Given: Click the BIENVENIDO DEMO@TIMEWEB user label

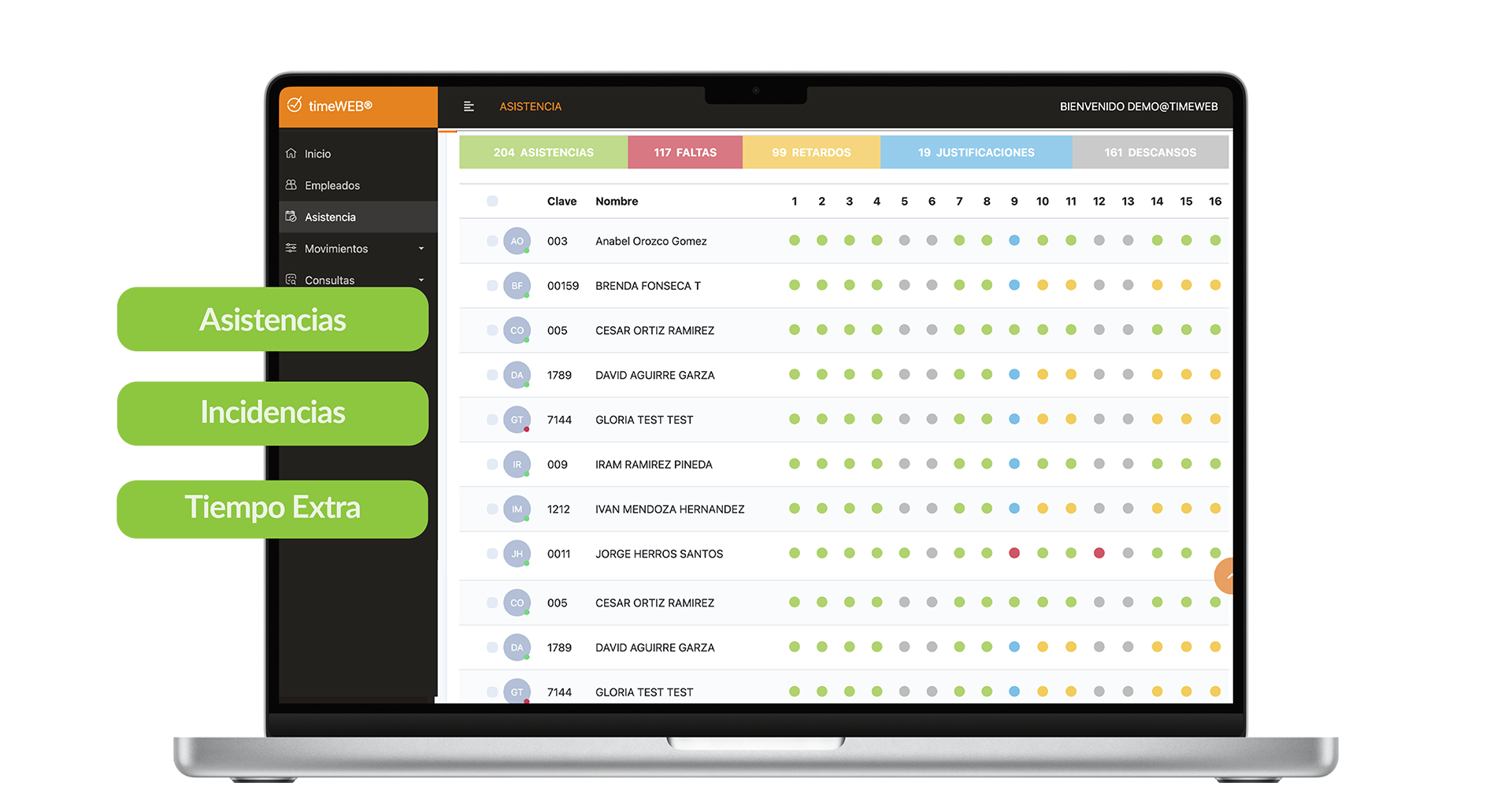Looking at the screenshot, I should click(x=1139, y=106).
